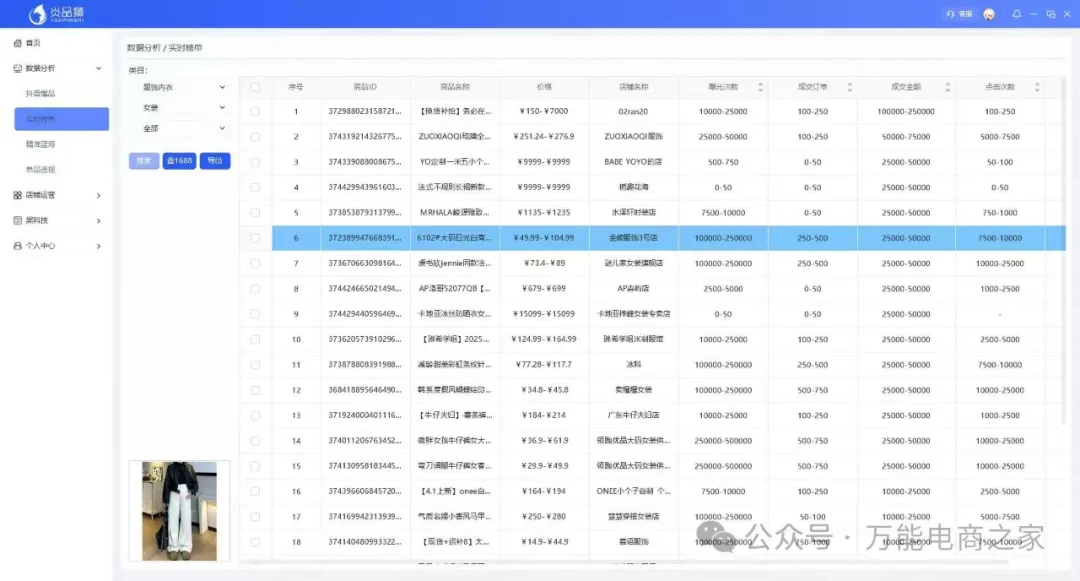This screenshot has height=581, width=1080.
Task: Open the 抖音爆品 menu item
Action: [41, 93]
